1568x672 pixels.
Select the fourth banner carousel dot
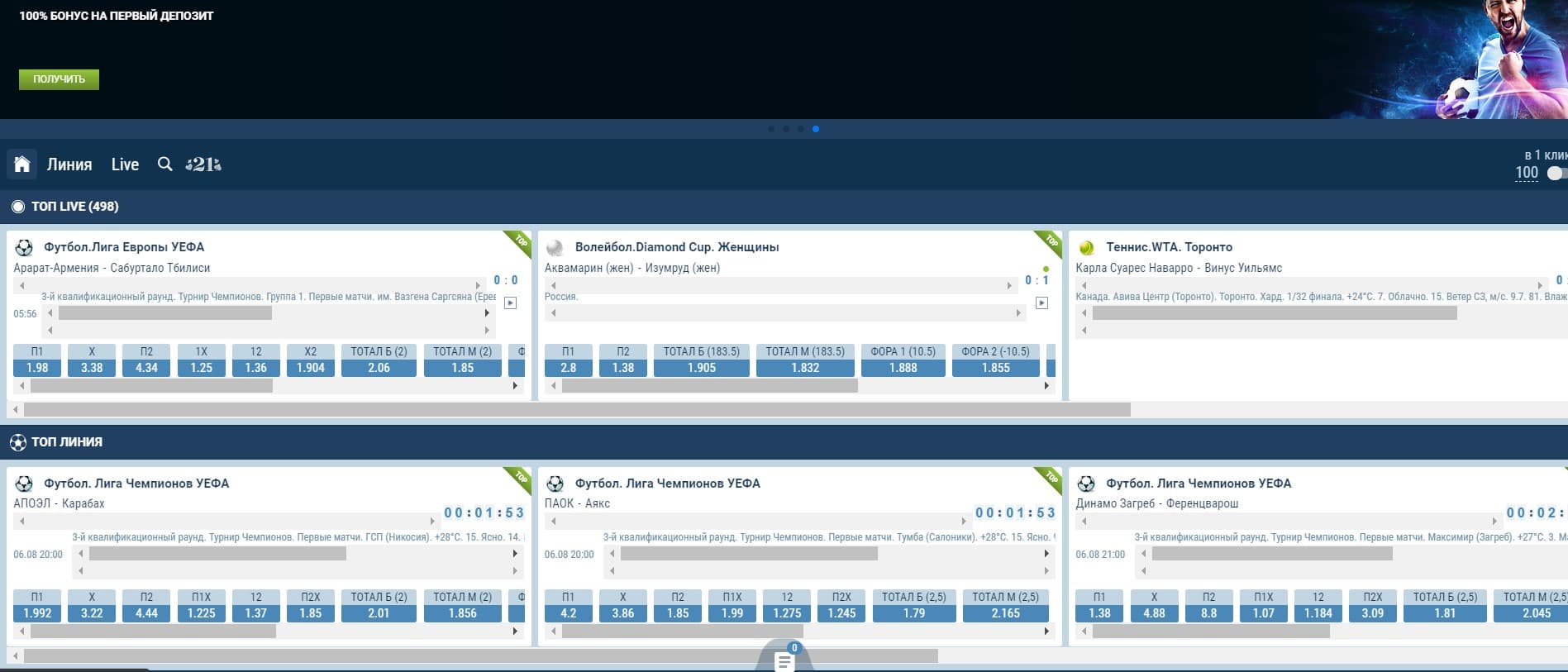coord(816,129)
